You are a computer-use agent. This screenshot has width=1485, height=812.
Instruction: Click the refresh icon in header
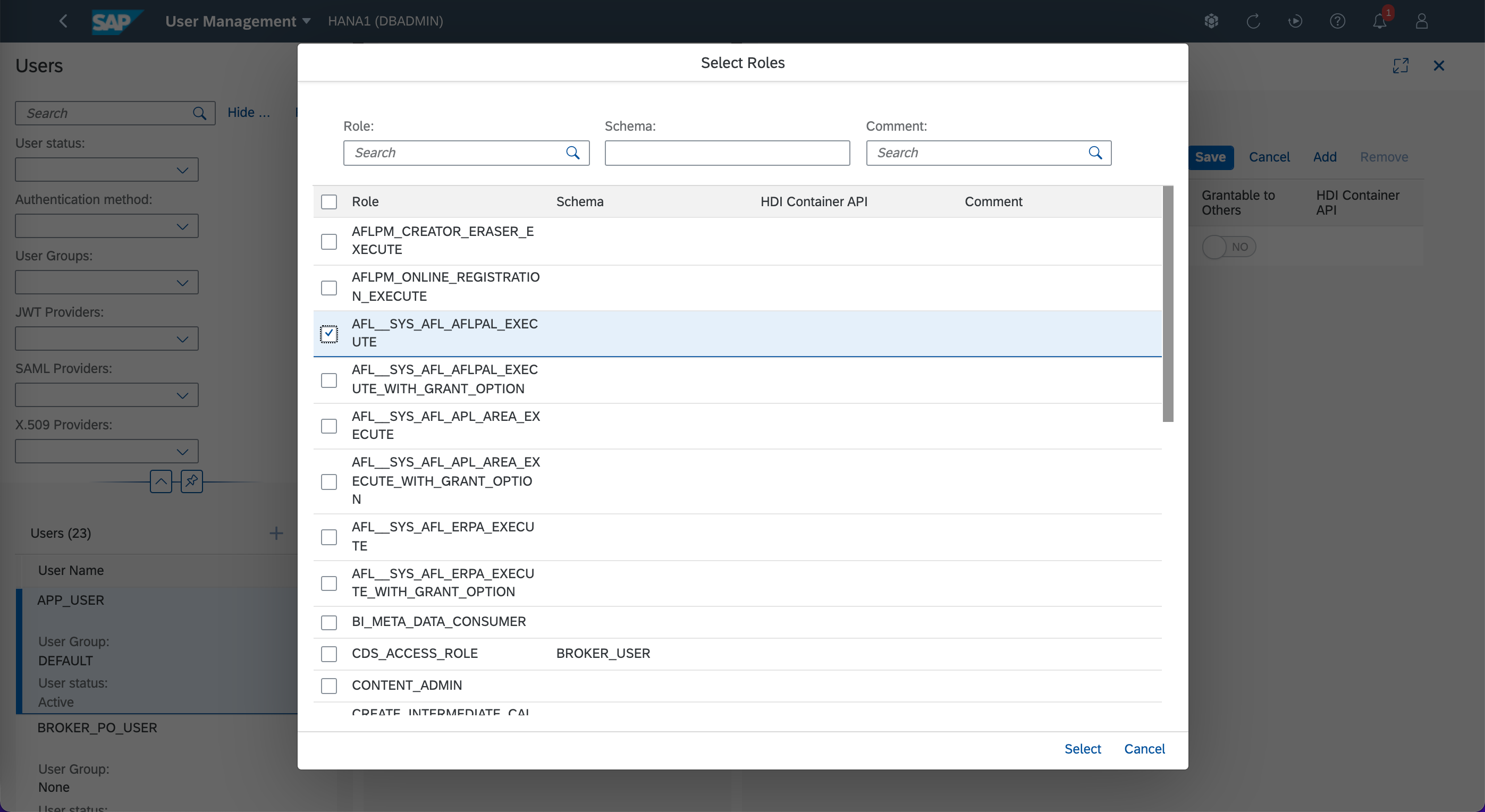(x=1253, y=21)
